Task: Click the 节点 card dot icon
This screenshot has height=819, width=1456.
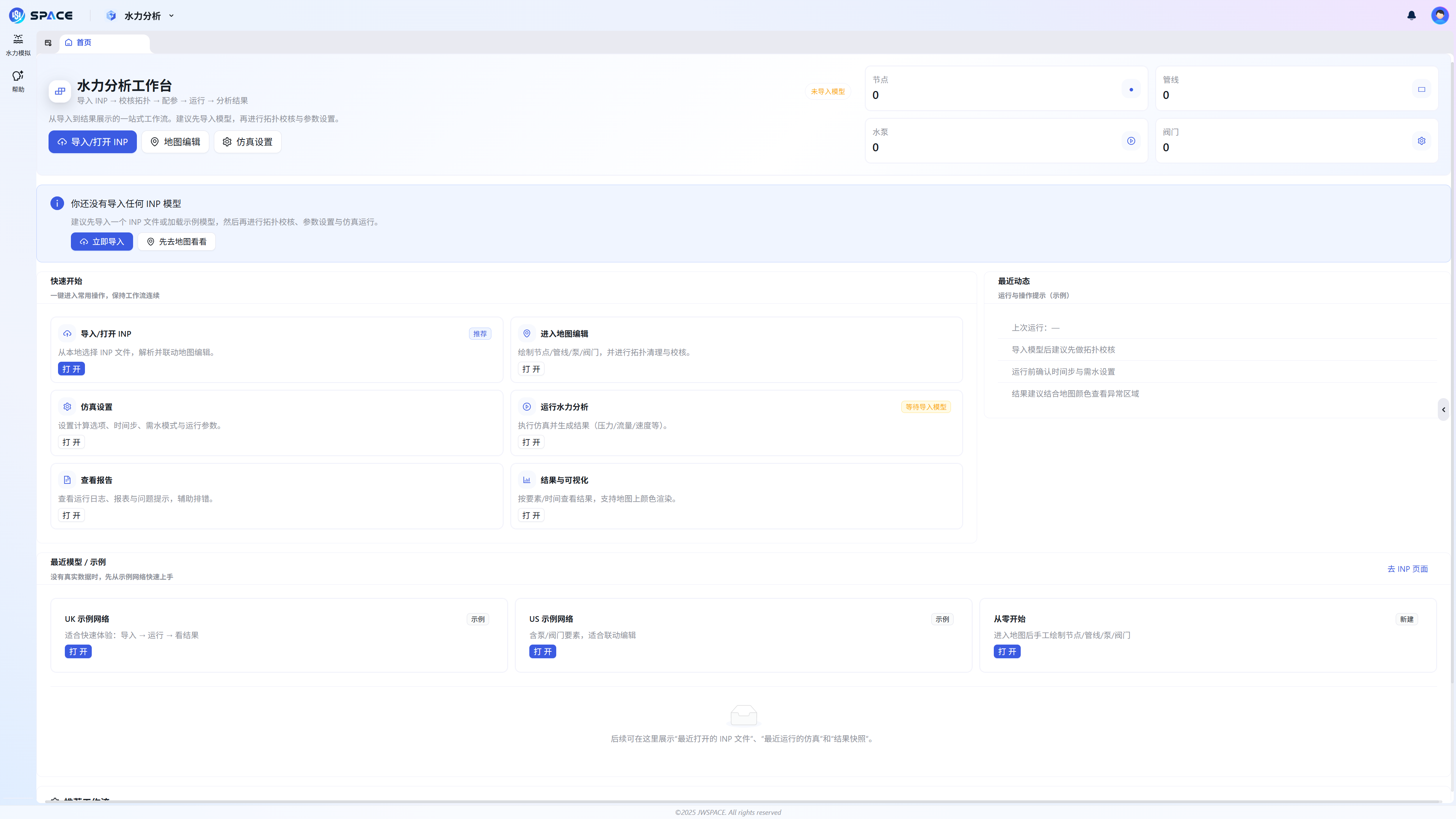Action: (x=1131, y=89)
